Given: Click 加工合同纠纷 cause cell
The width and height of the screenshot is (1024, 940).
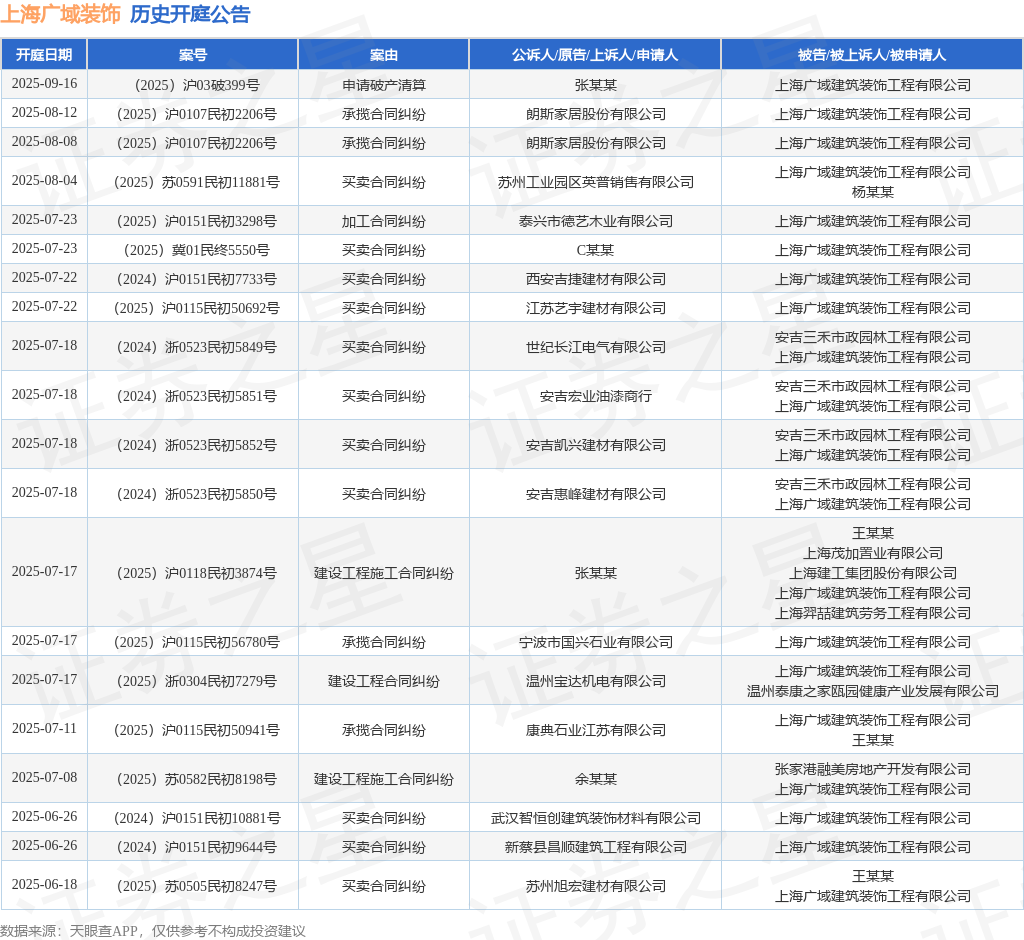Looking at the screenshot, I should 383,221.
